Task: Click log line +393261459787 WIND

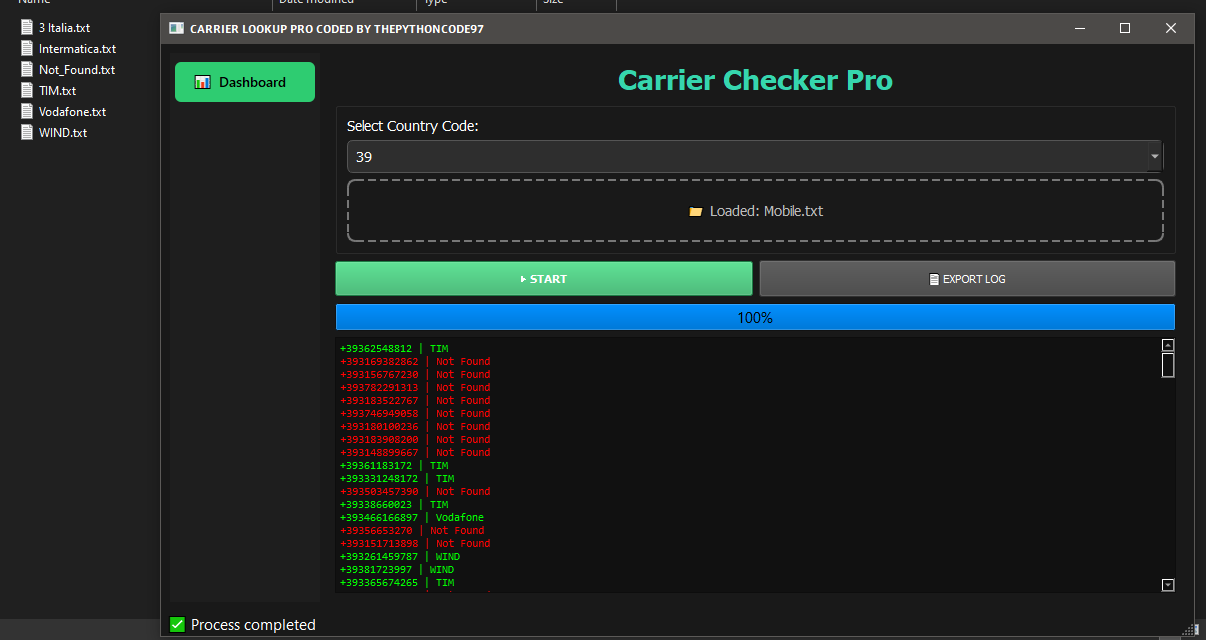Action: coord(400,557)
